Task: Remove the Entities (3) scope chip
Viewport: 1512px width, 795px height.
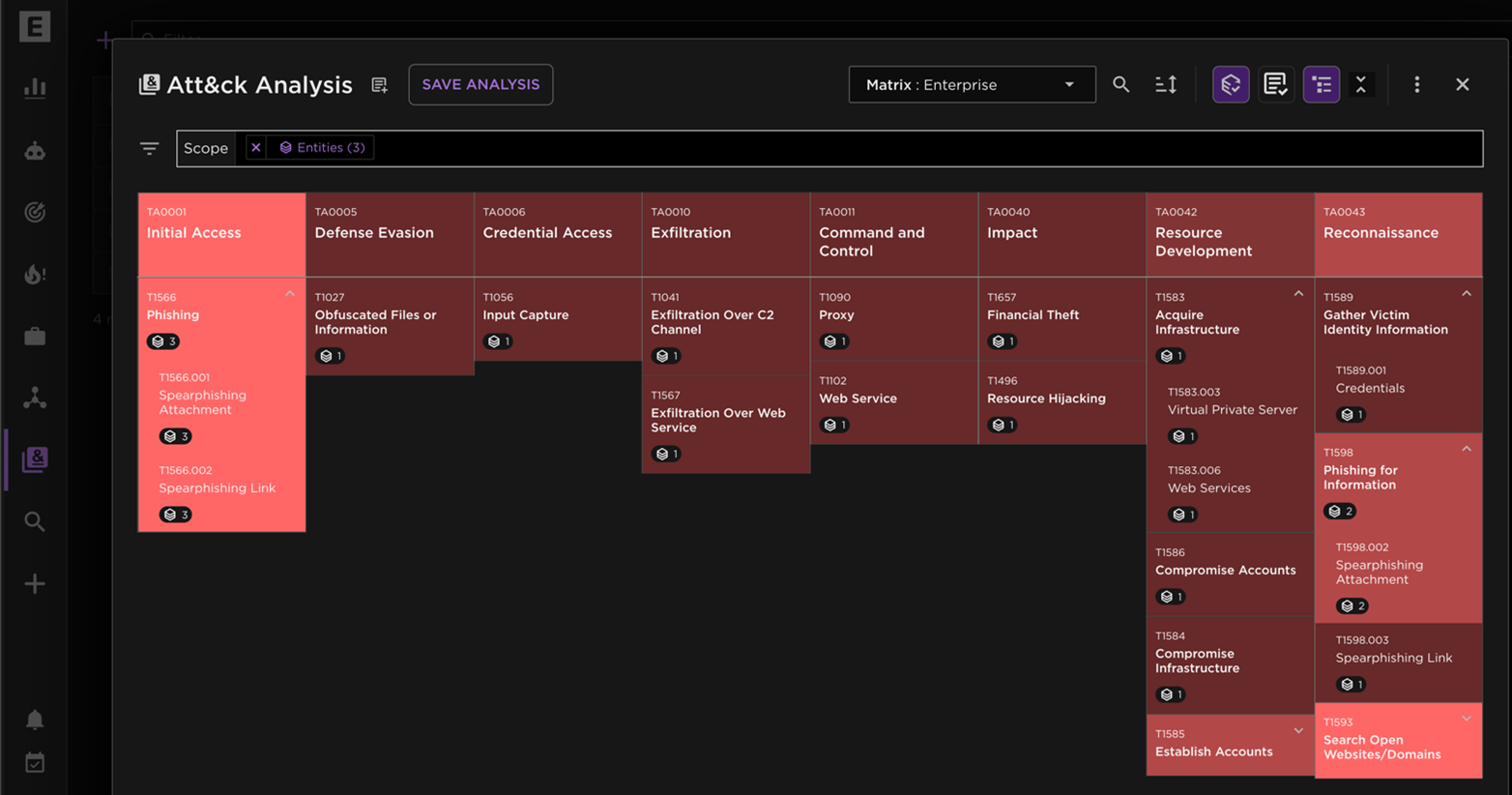Action: [x=256, y=148]
